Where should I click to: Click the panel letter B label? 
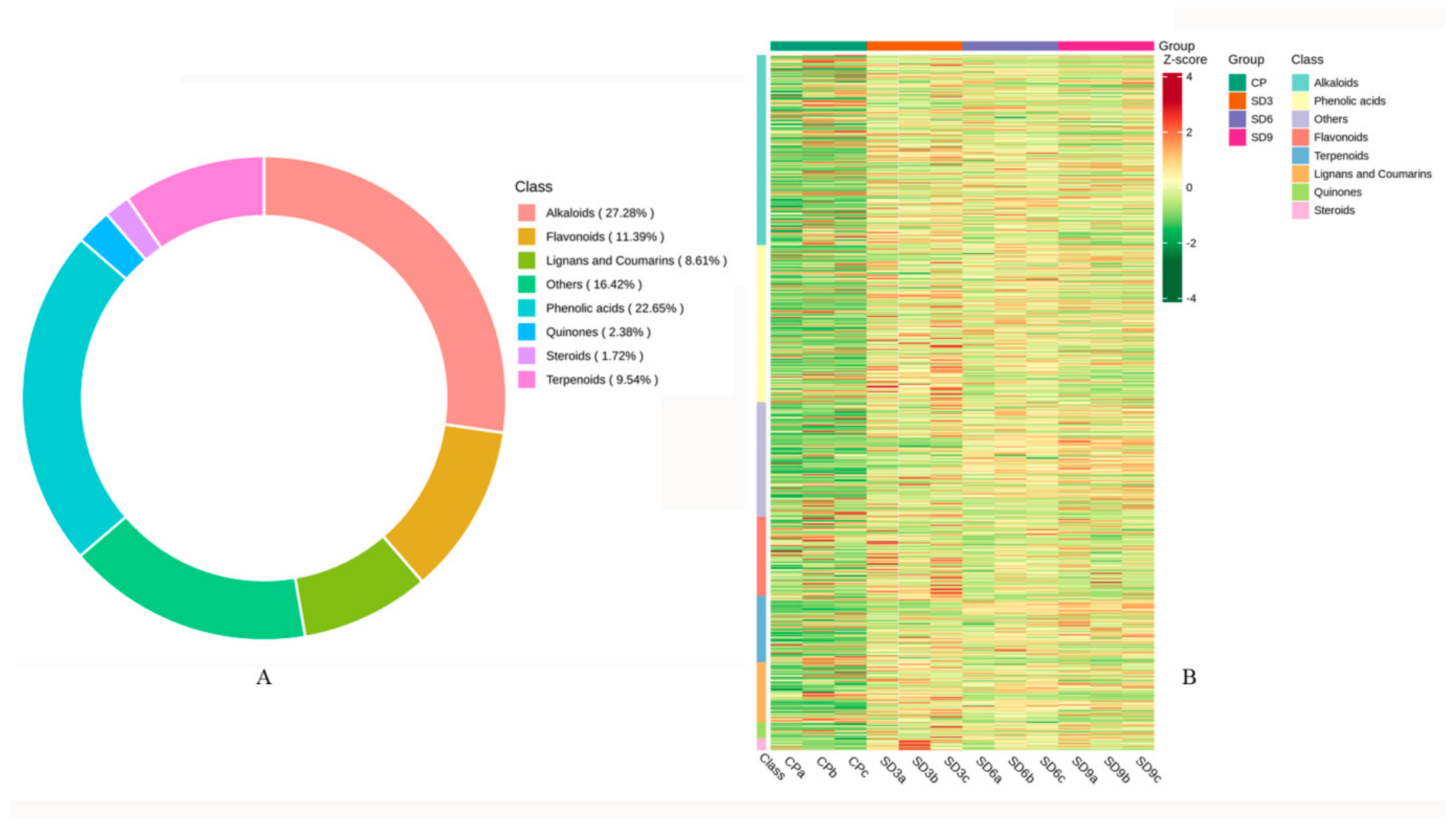click(x=1189, y=677)
